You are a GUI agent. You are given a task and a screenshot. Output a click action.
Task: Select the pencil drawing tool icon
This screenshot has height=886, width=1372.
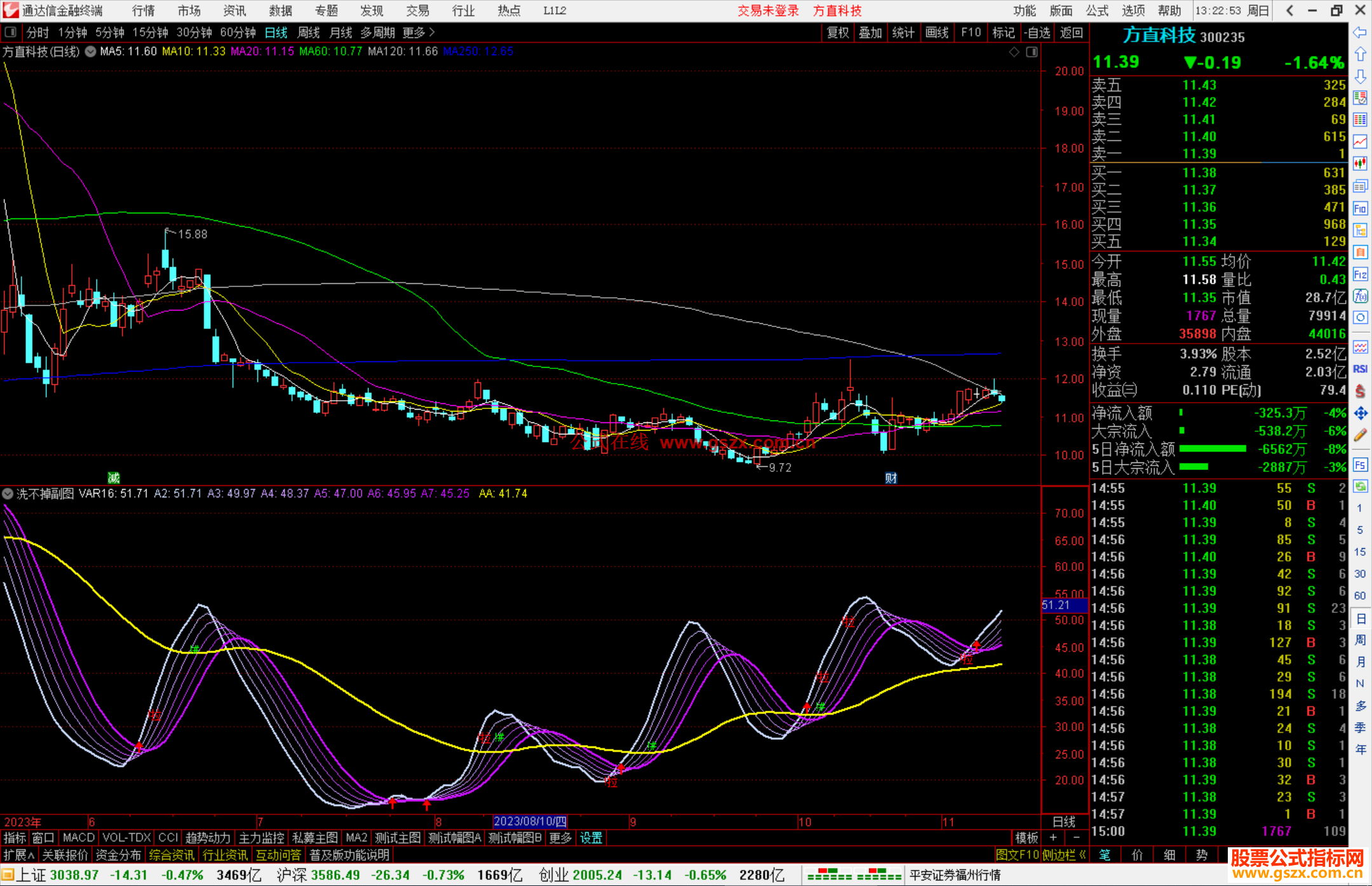(1360, 436)
